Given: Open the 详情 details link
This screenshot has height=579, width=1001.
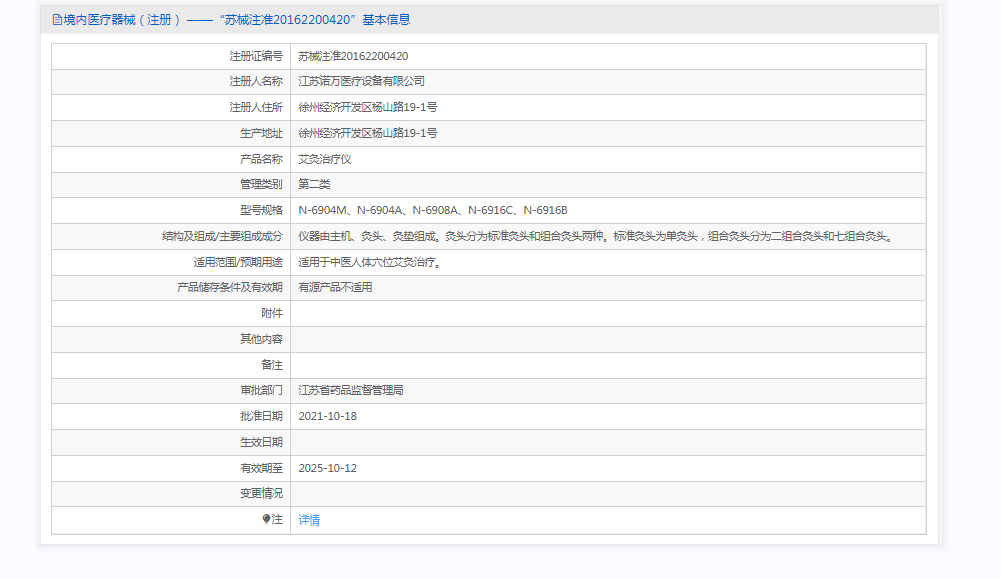Looking at the screenshot, I should (x=309, y=520).
